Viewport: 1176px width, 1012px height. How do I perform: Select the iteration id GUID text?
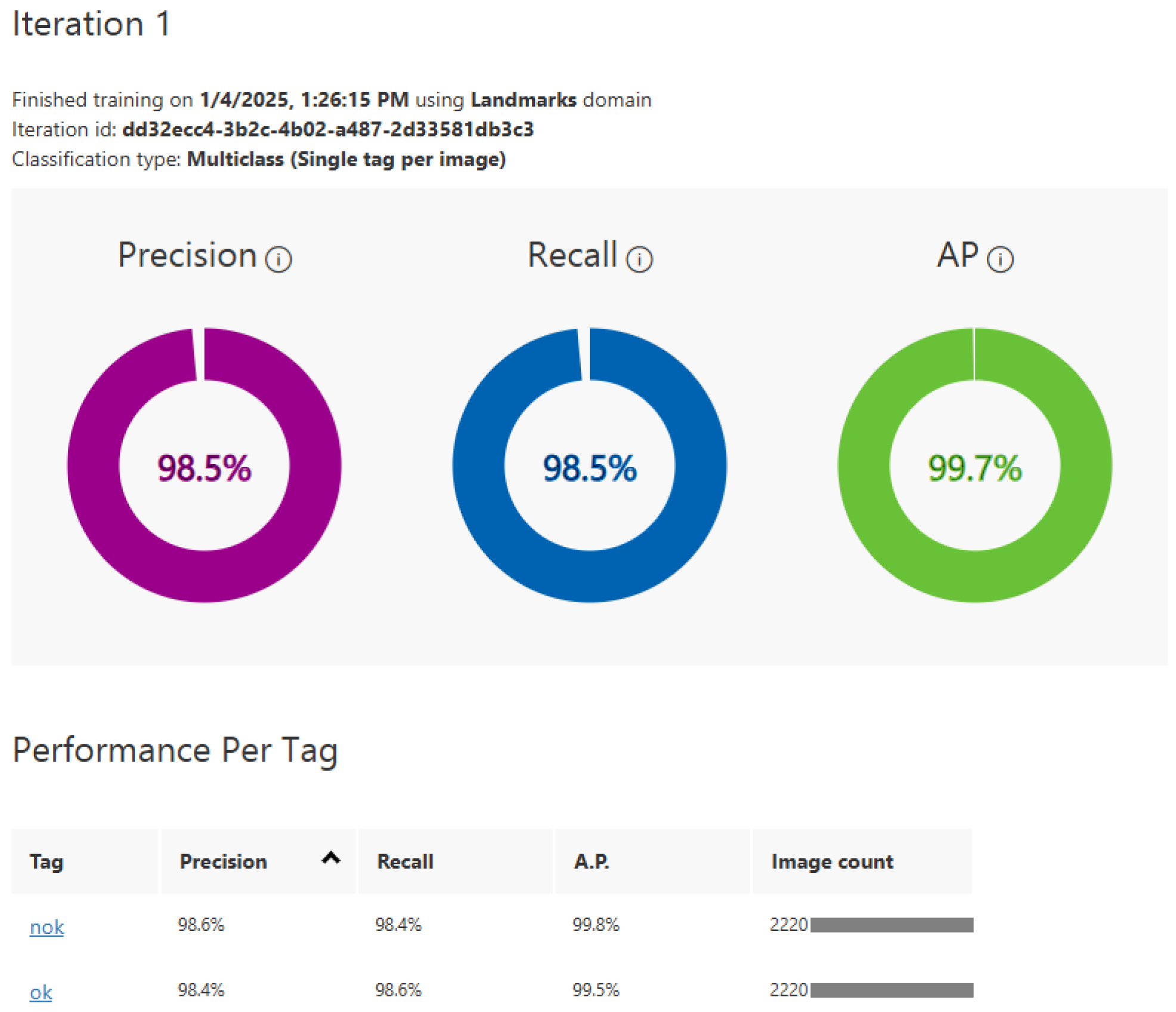[327, 129]
